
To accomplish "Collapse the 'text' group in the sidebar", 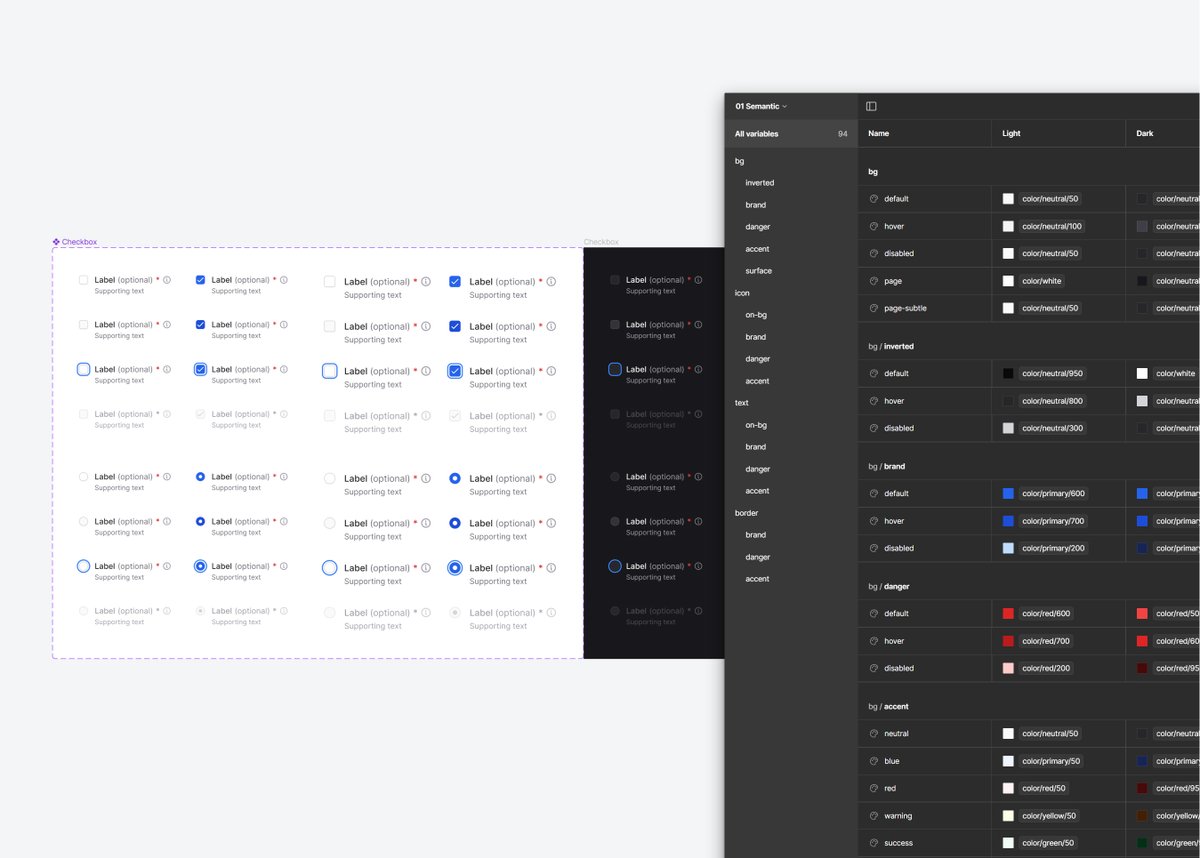I will (741, 403).
